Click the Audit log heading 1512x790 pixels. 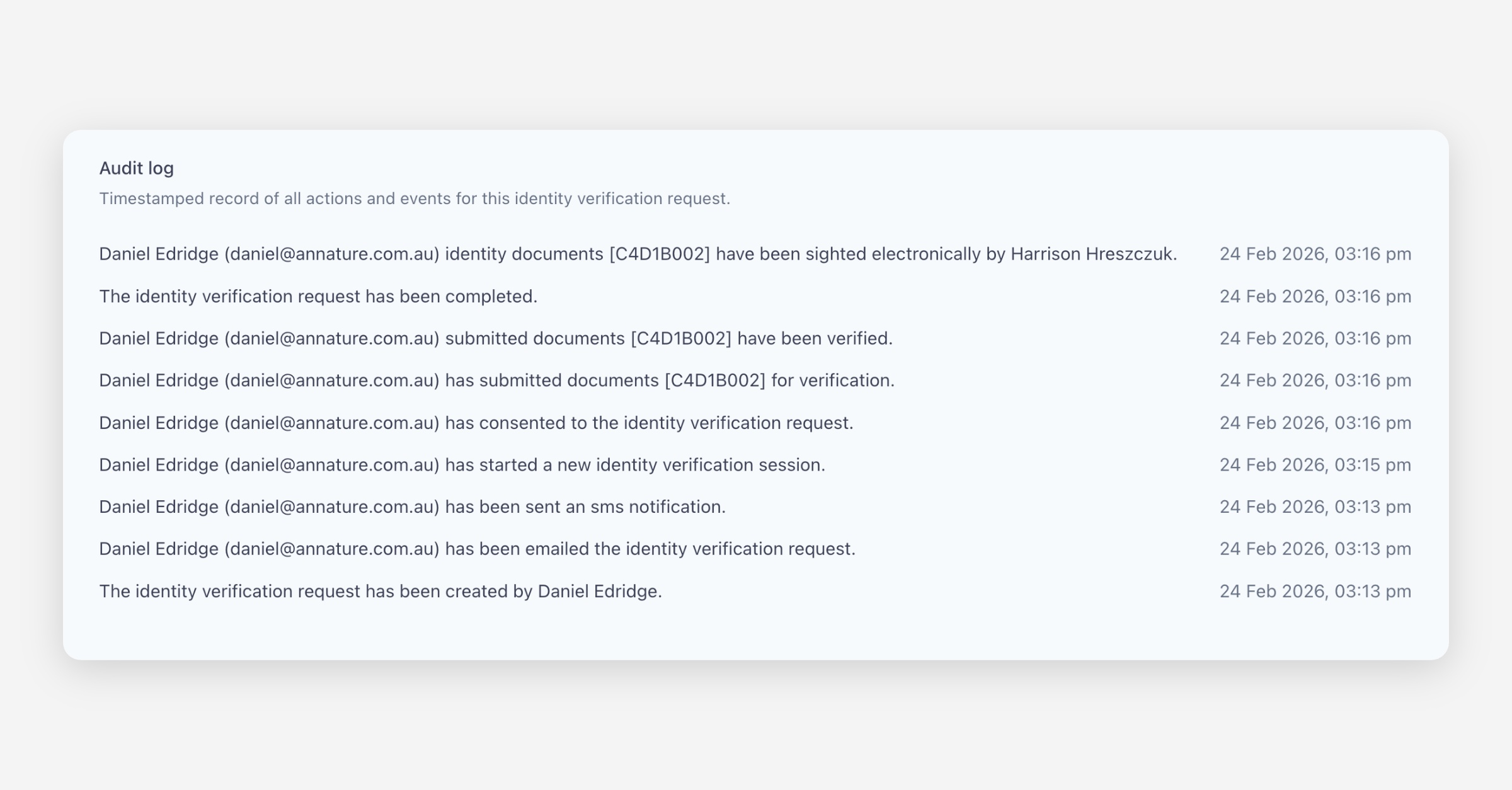[136, 168]
